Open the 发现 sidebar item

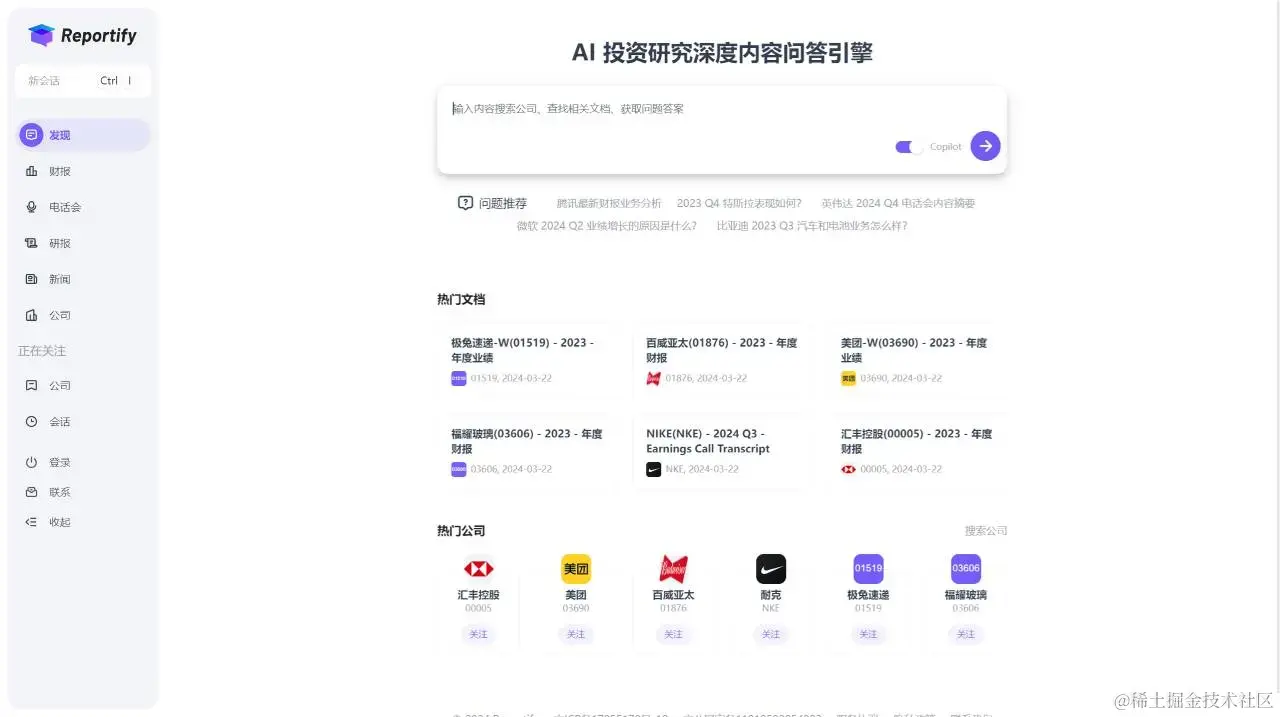coord(83,135)
